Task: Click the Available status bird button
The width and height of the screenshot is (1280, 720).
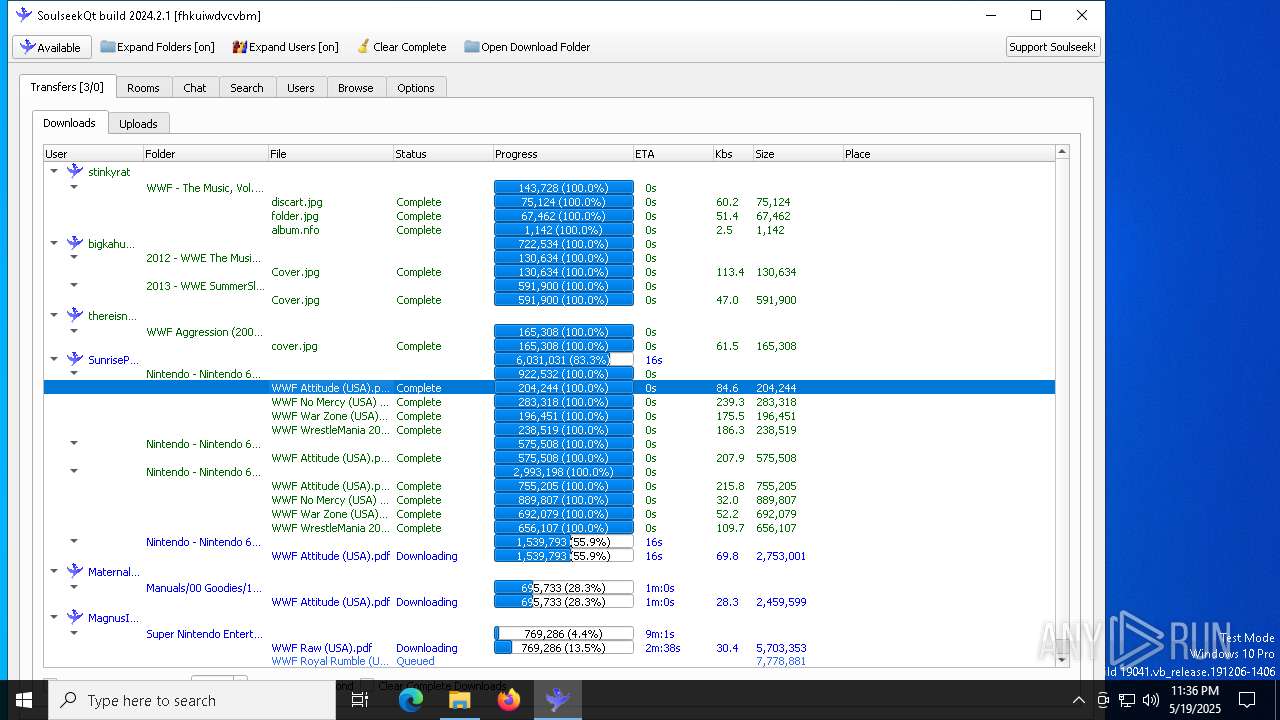Action: pos(52,47)
